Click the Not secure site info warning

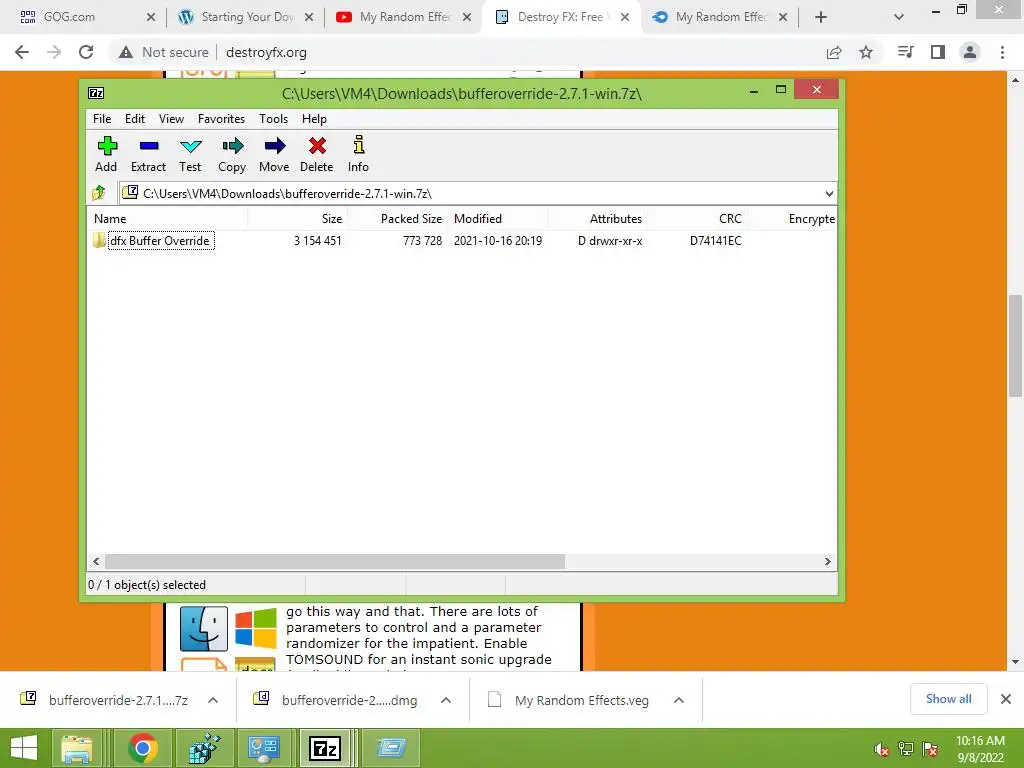pos(164,52)
